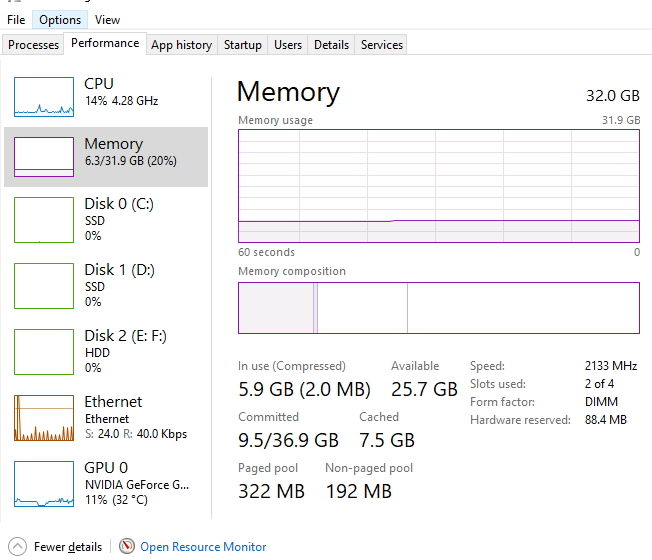Go to the Startup tab
The height and width of the screenshot is (560, 652).
[242, 44]
